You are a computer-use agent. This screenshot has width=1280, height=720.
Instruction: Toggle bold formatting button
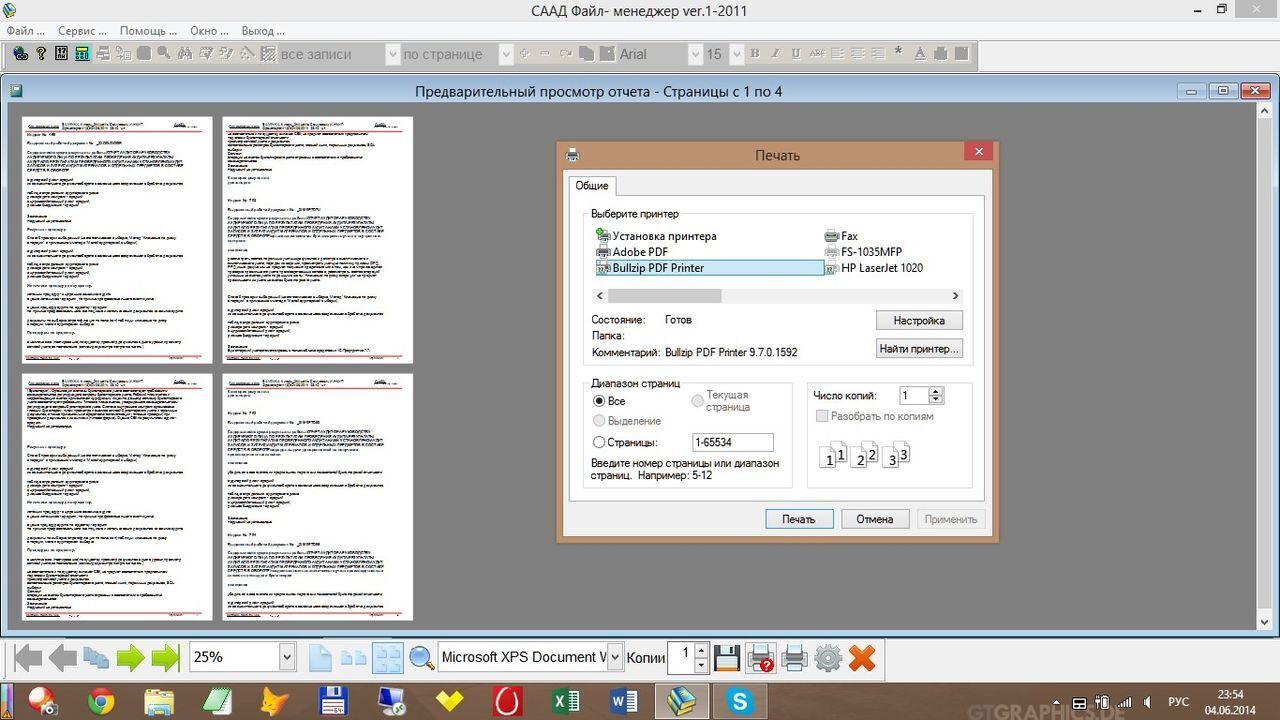pos(755,54)
